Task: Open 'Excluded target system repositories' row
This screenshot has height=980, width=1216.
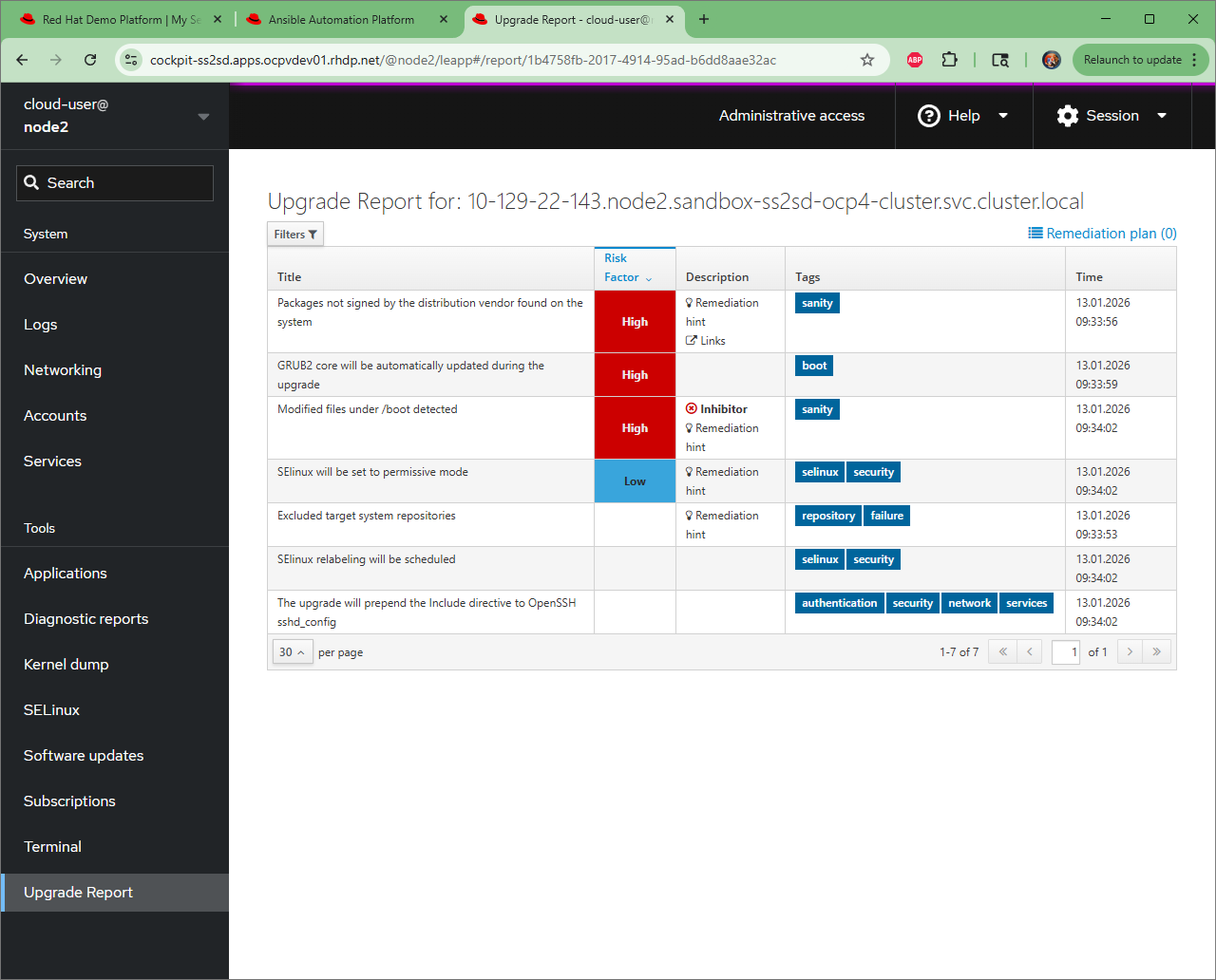Action: (x=722, y=525)
